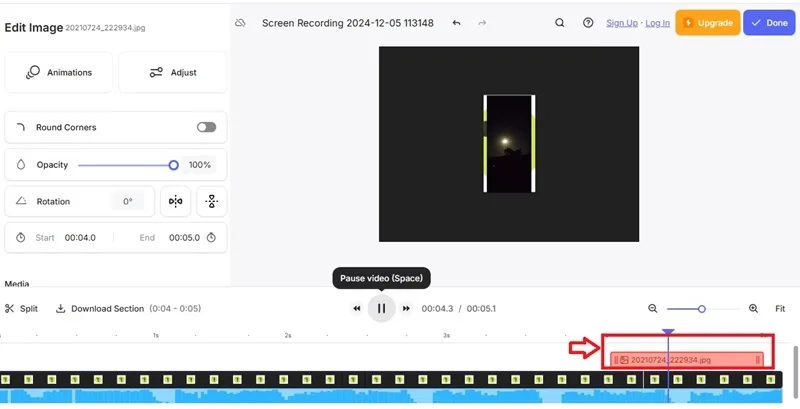This screenshot has height=409, width=800.
Task: Skip forward with fast-forward button
Action: [406, 309]
